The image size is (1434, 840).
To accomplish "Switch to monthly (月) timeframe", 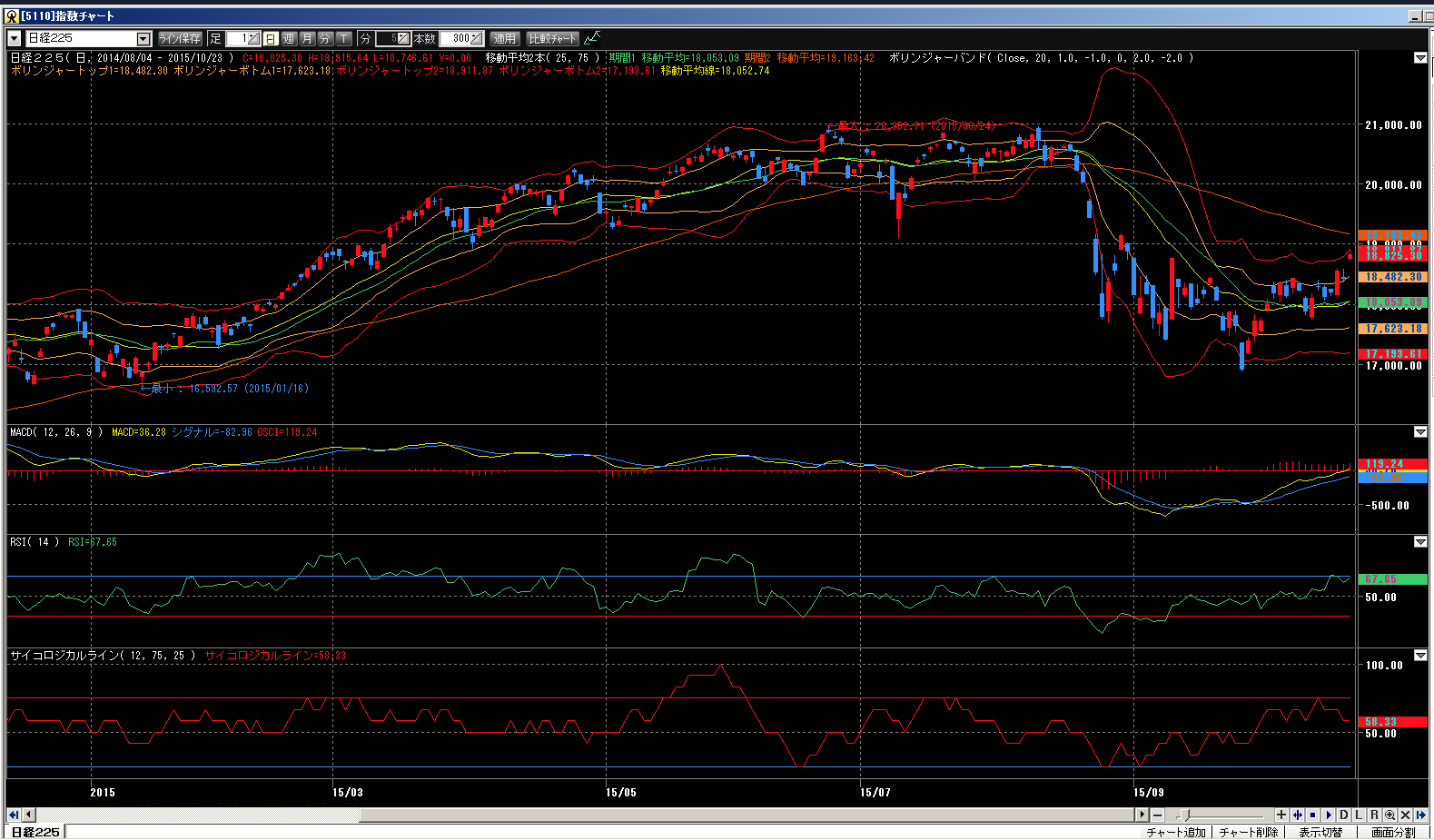I will point(307,38).
